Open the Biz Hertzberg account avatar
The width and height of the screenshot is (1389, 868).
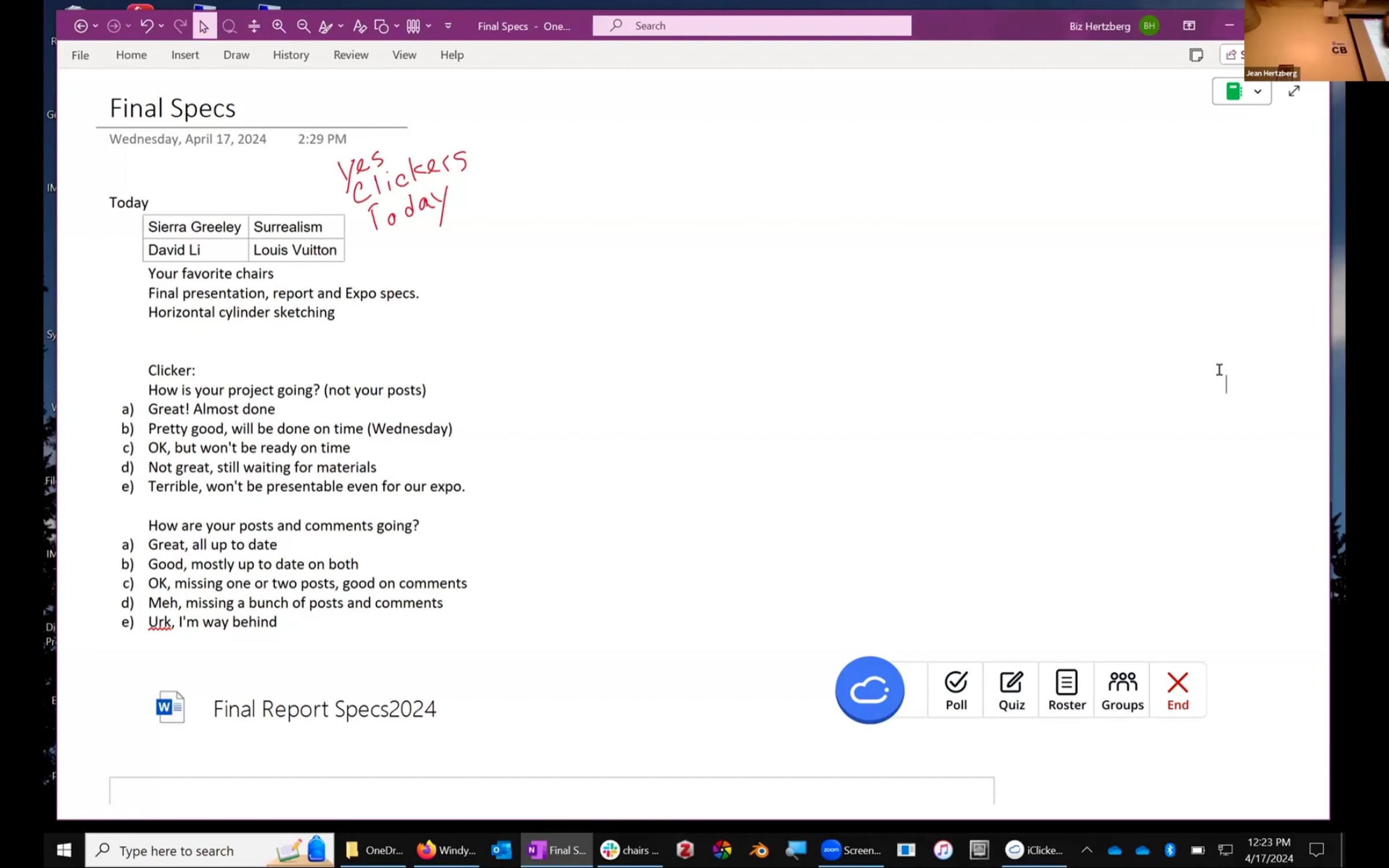click(1149, 26)
